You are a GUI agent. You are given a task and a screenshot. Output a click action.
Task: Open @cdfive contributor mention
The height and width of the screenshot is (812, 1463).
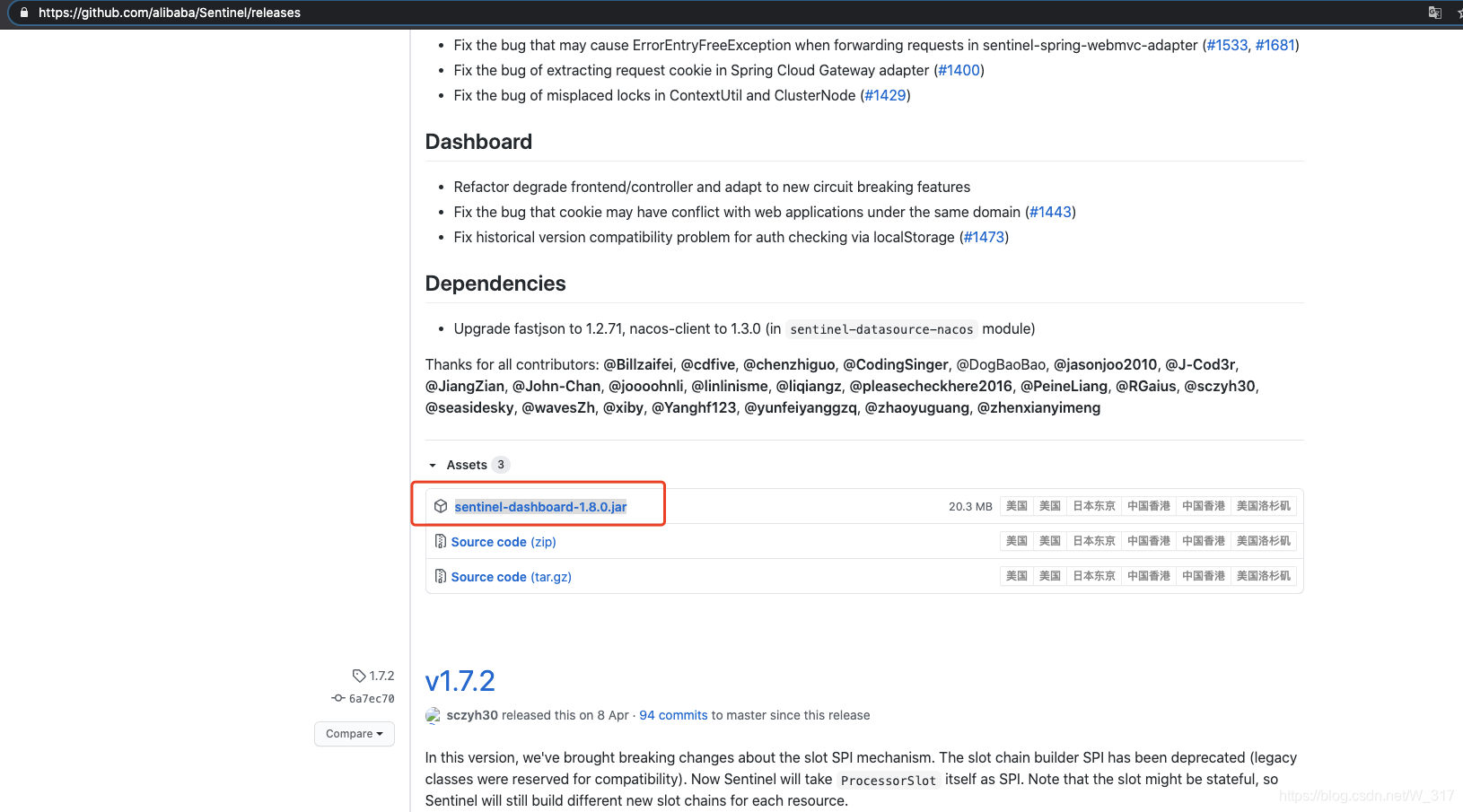click(x=708, y=364)
